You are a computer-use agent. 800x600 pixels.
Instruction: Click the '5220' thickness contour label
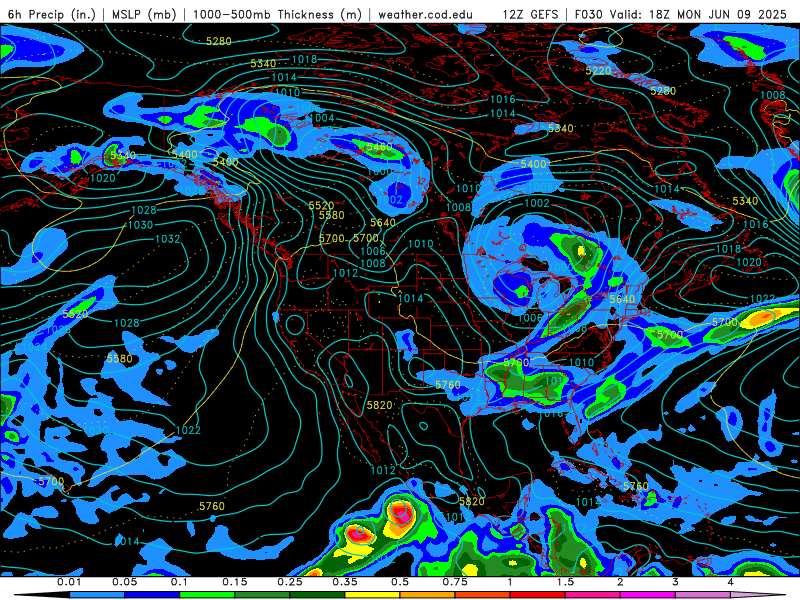tap(598, 71)
